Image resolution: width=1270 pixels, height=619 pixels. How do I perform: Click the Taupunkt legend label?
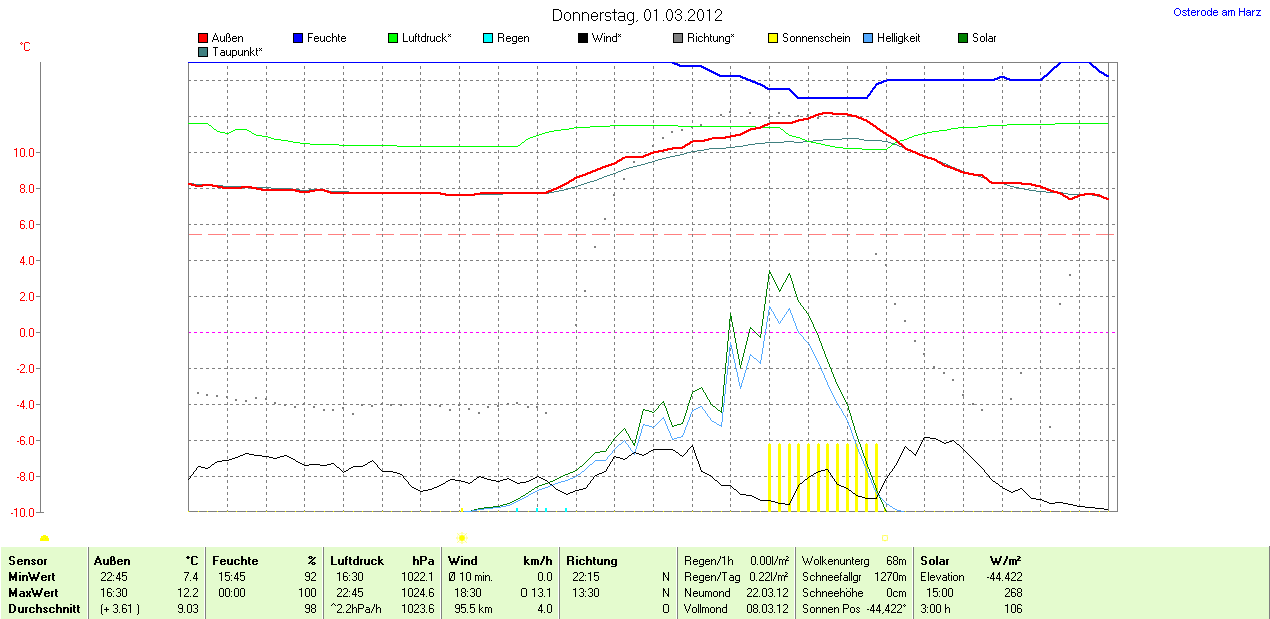tap(237, 51)
